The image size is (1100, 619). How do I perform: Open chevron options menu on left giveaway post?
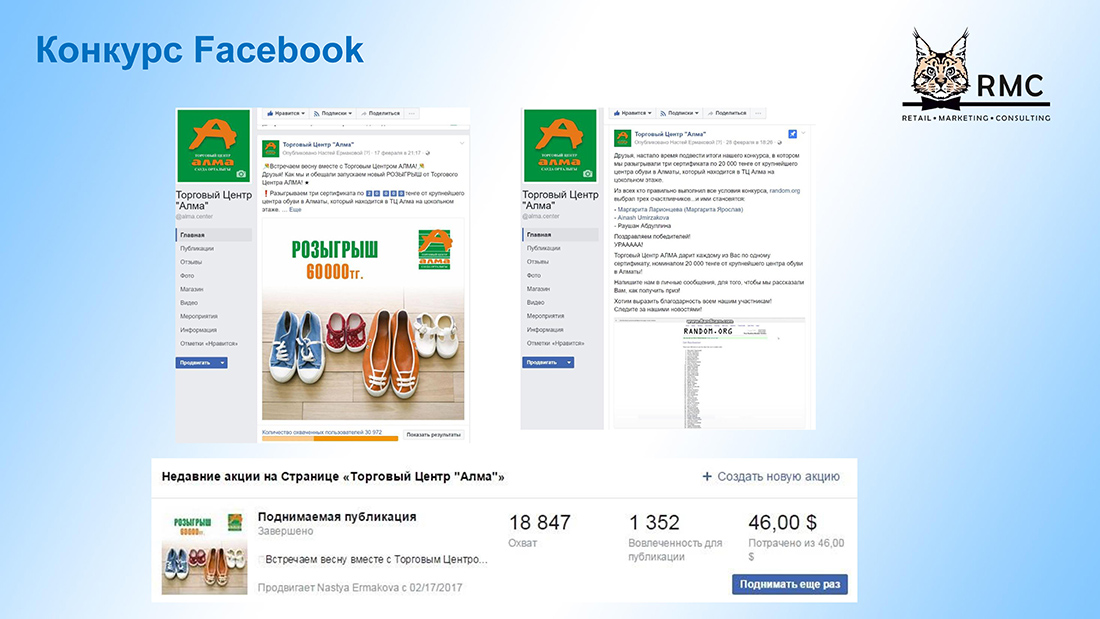(x=462, y=143)
